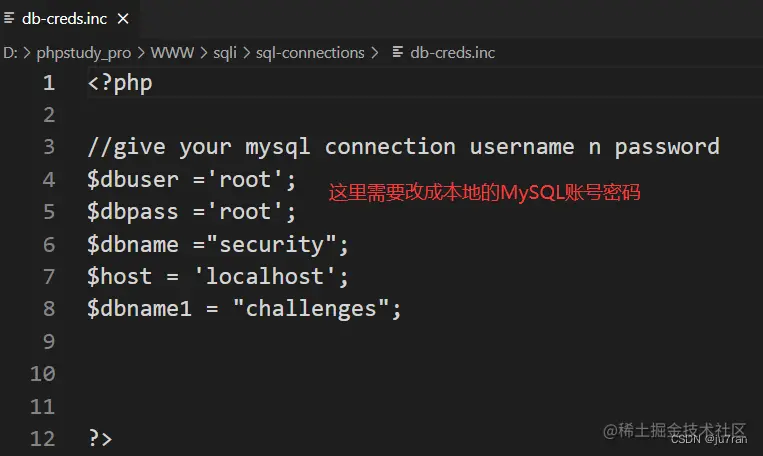Screen dimensions: 763x456
Task: Click the $host variable on line 7
Action: tap(120, 277)
